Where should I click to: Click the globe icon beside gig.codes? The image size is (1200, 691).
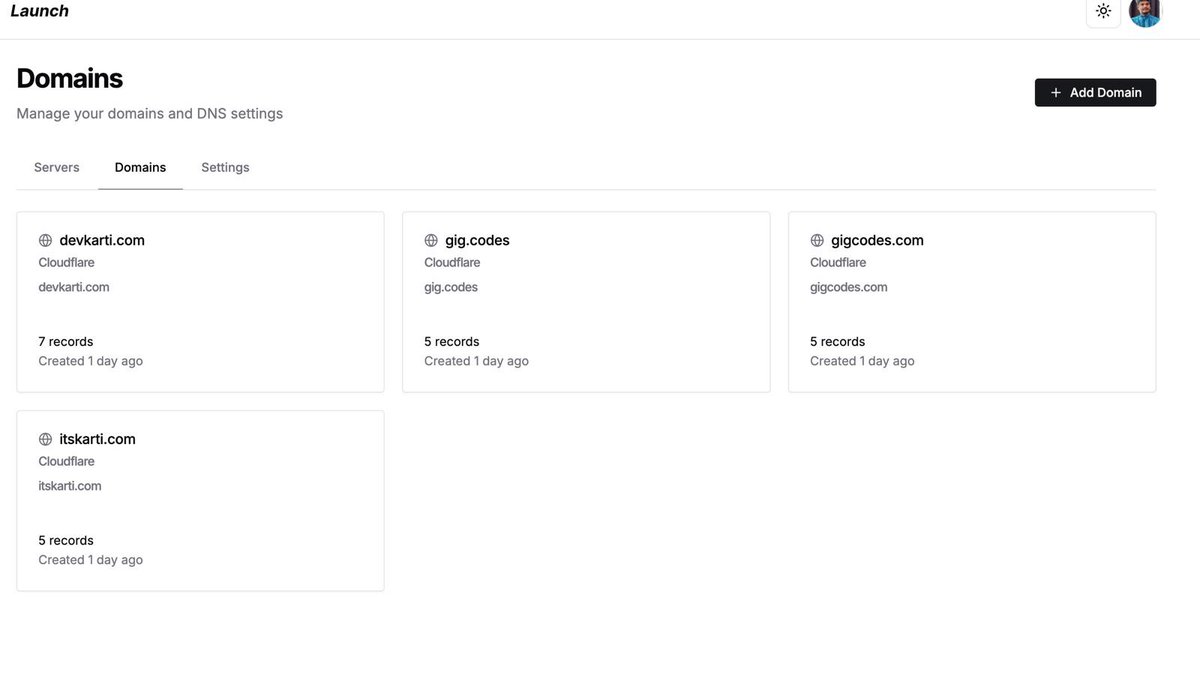click(430, 238)
